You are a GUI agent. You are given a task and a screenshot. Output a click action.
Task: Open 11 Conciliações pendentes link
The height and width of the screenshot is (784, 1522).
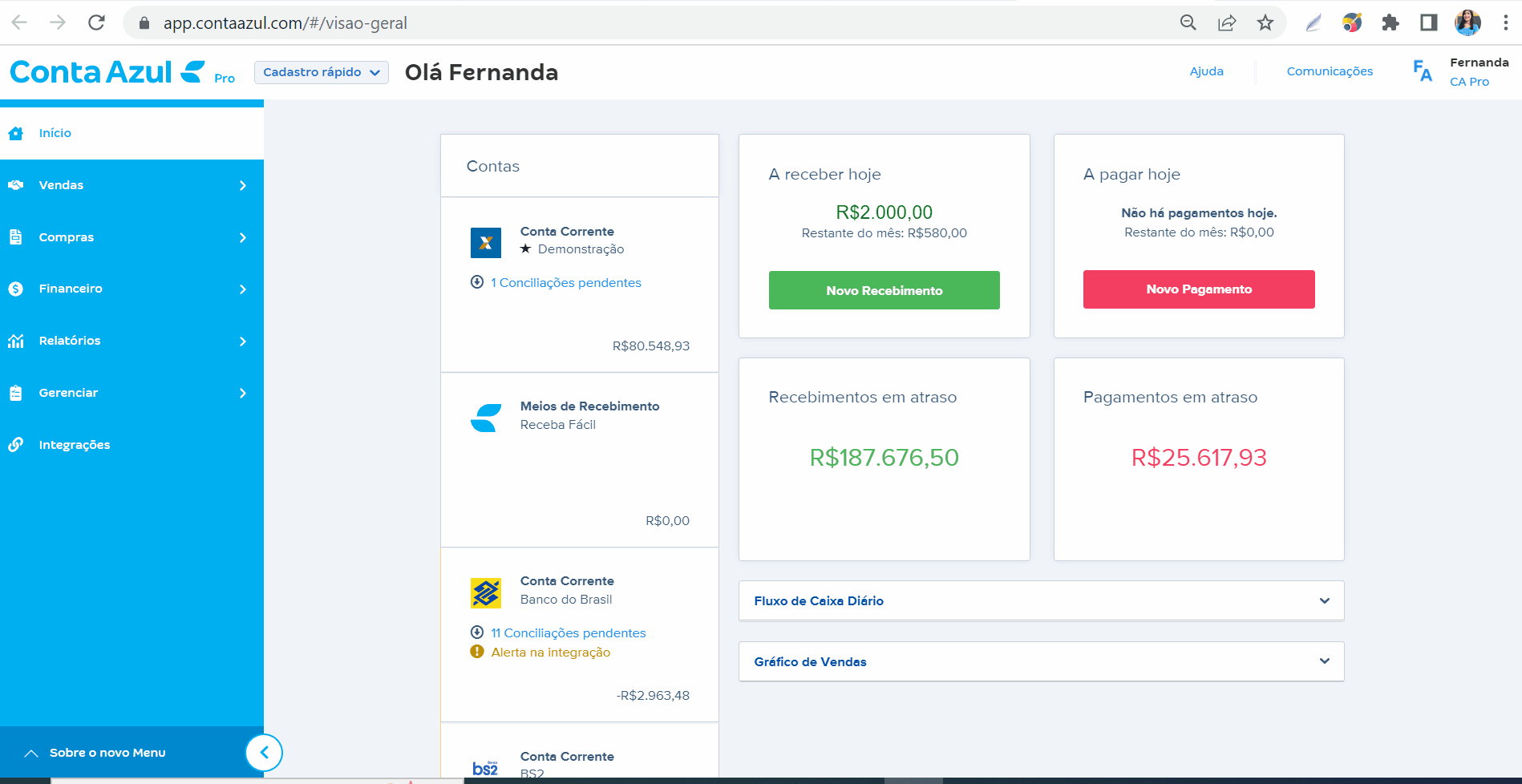(x=568, y=632)
